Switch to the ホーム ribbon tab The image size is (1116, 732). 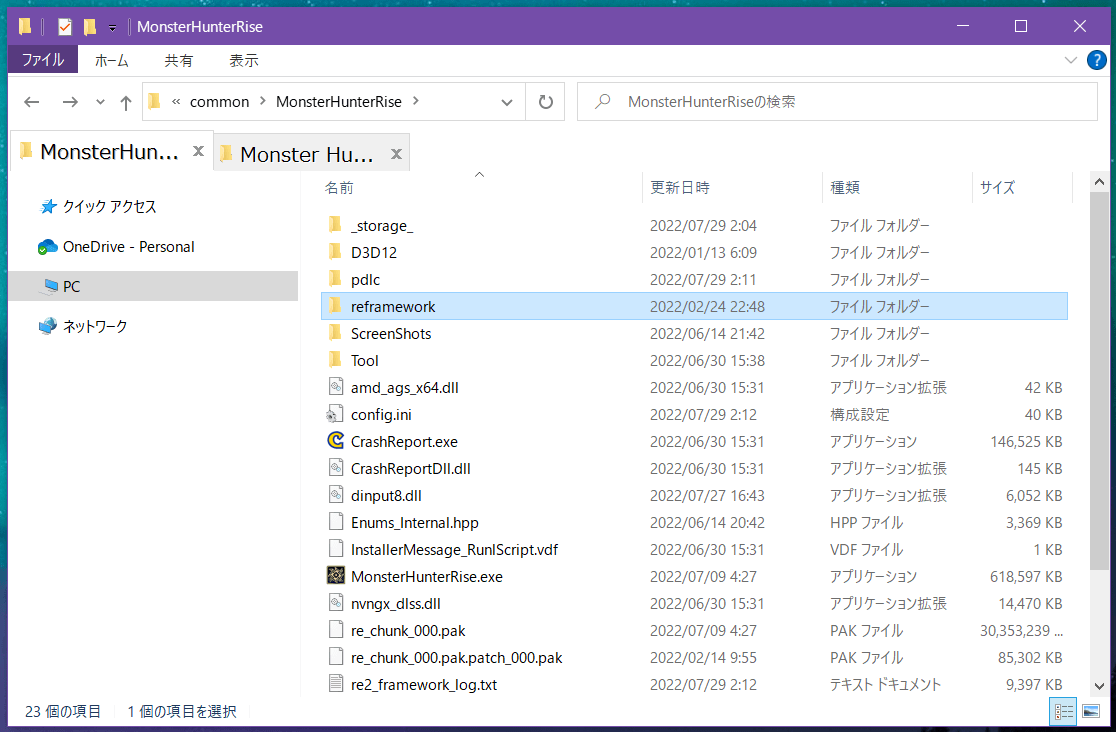point(112,61)
